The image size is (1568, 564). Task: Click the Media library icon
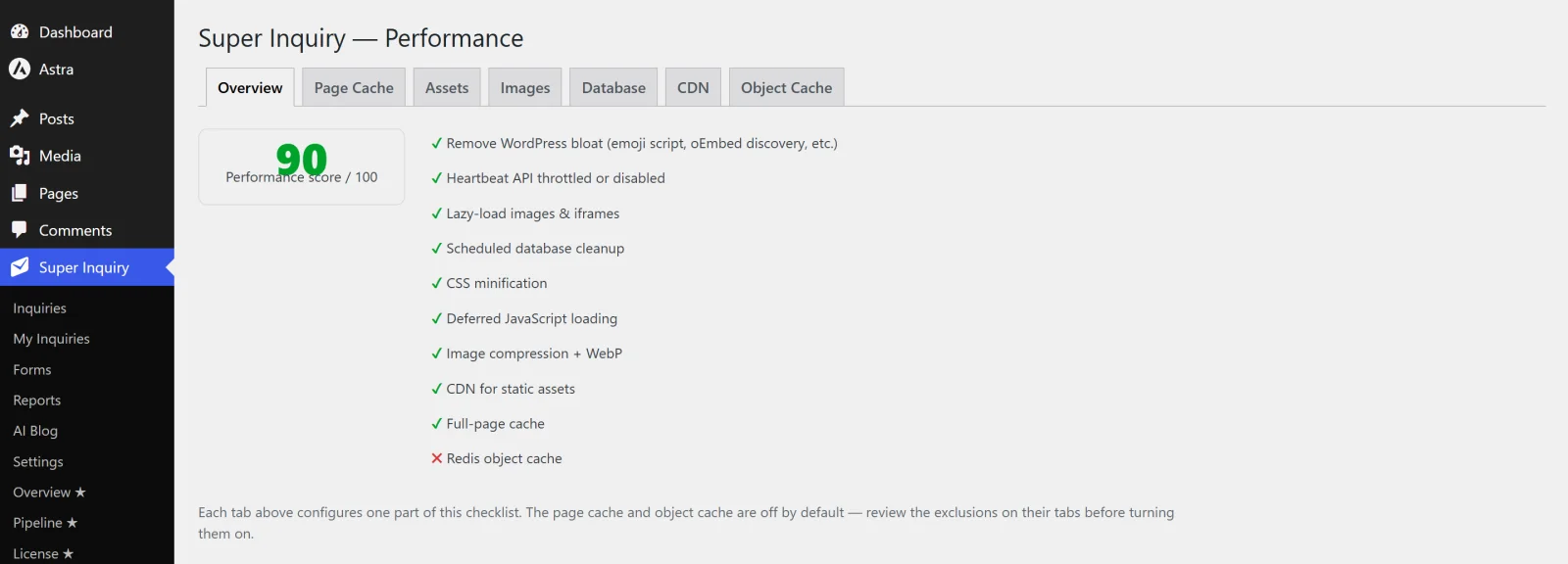point(20,156)
